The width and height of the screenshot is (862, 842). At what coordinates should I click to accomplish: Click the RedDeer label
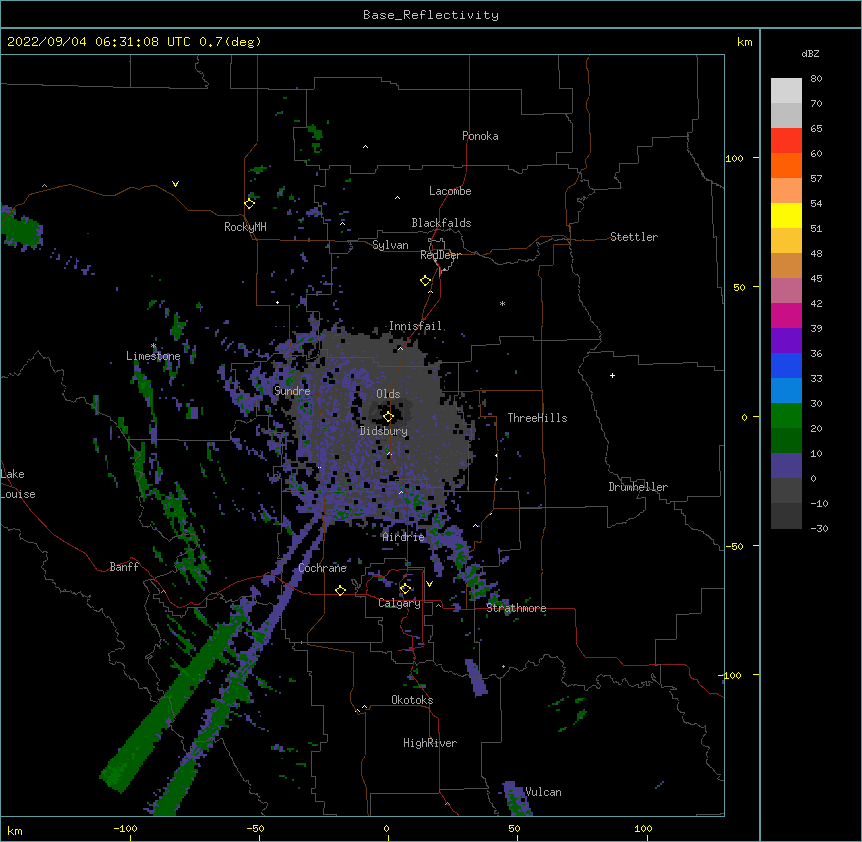[x=440, y=255]
